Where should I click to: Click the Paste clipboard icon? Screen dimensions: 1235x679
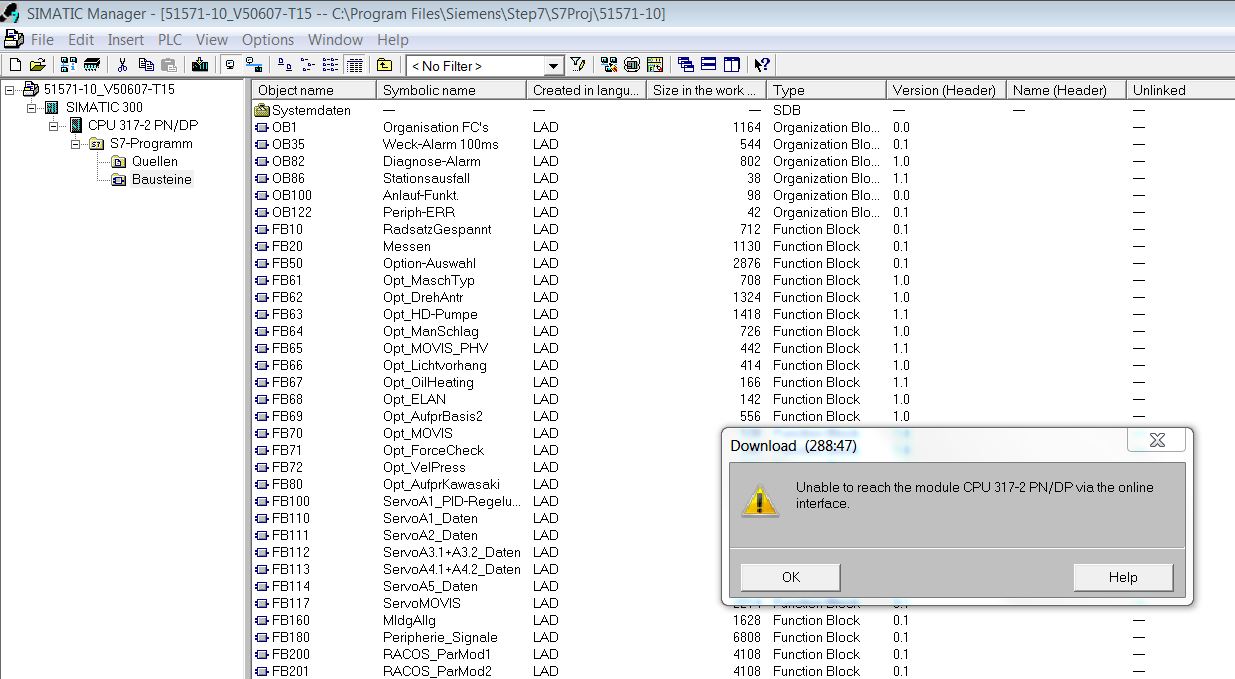[169, 65]
